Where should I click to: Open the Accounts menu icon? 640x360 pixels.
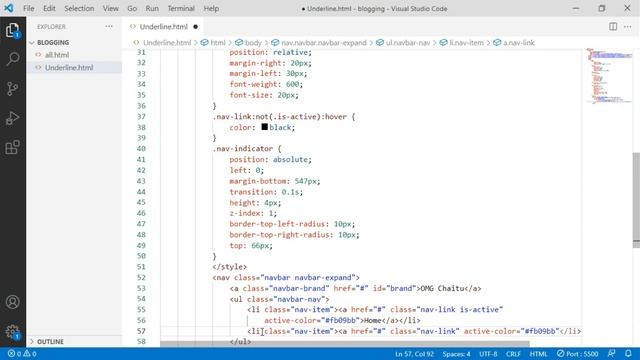point(13,302)
